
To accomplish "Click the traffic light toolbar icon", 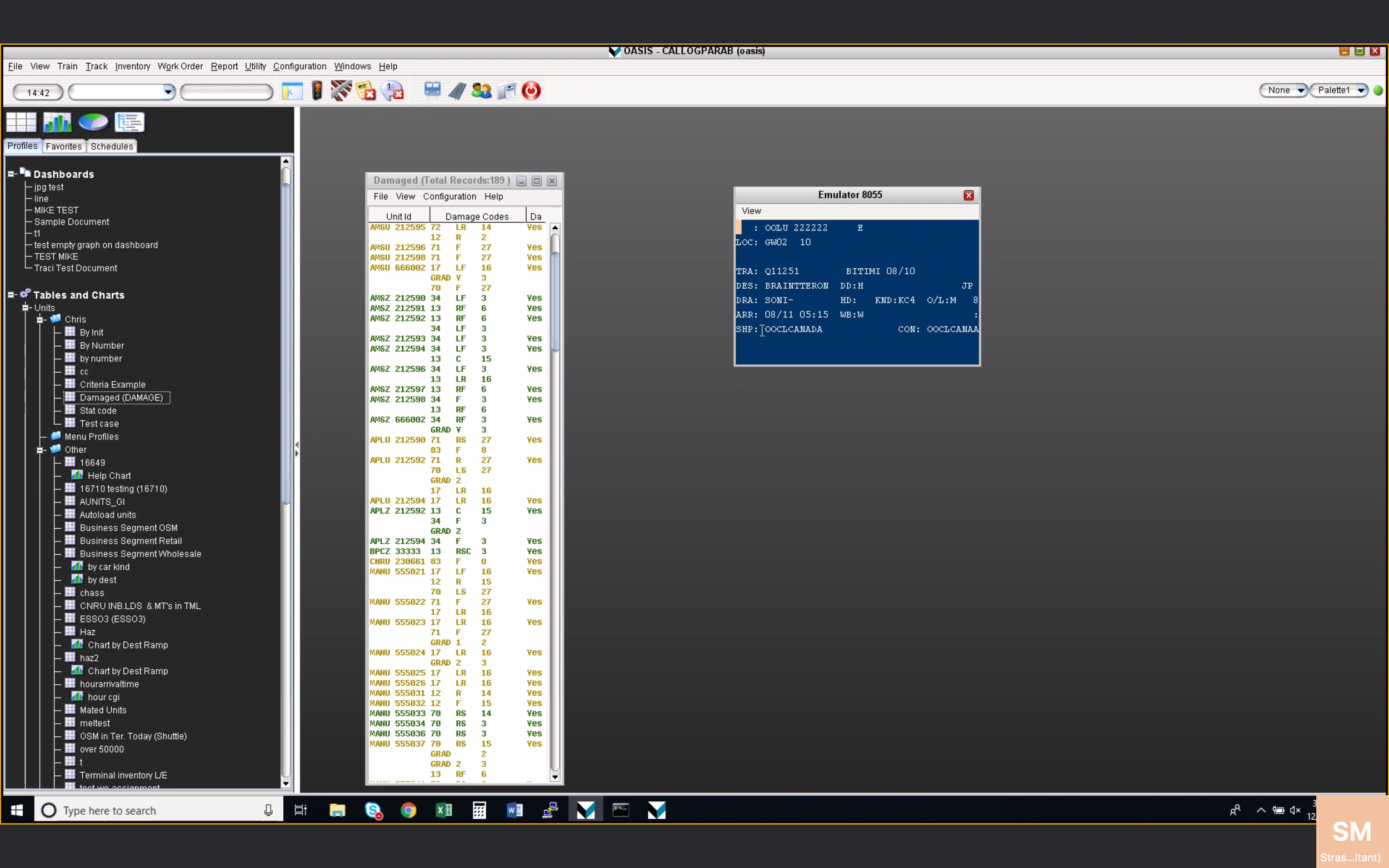I will pos(316,91).
